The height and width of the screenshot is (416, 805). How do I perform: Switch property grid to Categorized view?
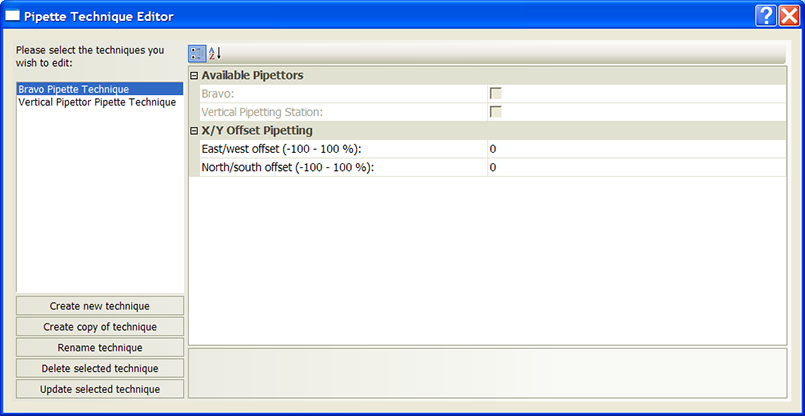(197, 53)
